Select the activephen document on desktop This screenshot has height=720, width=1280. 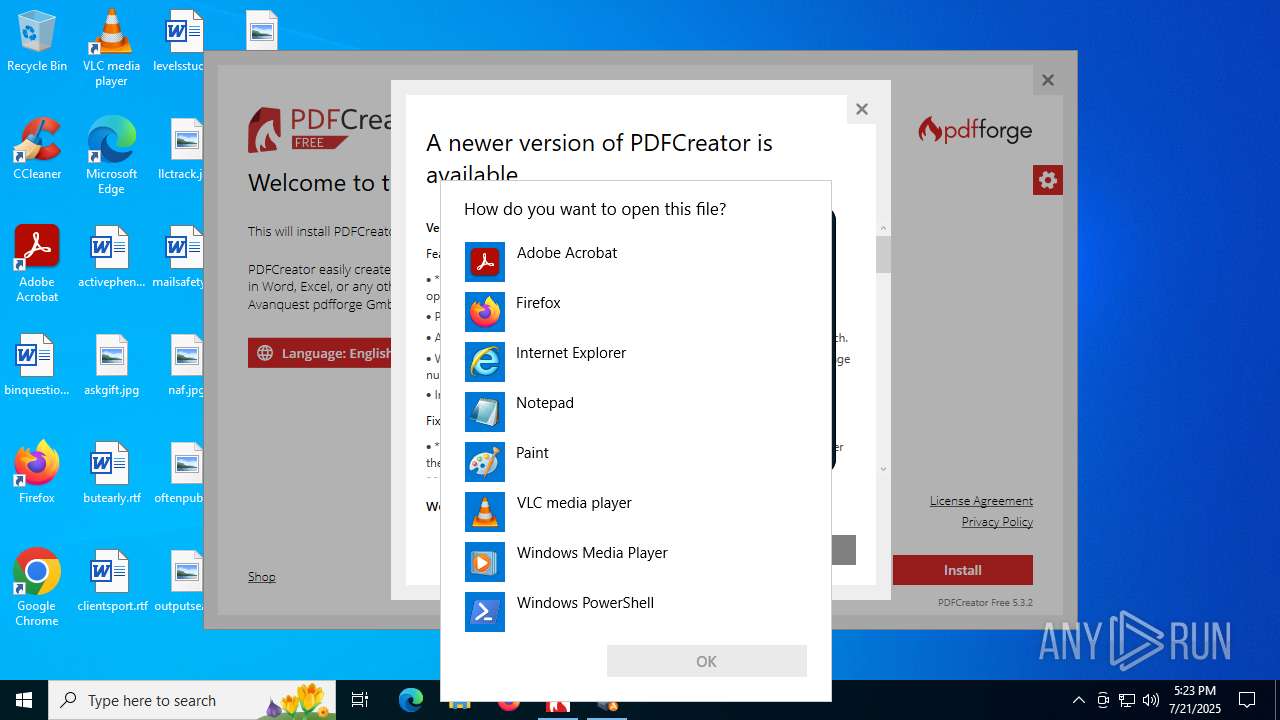[x=111, y=257]
